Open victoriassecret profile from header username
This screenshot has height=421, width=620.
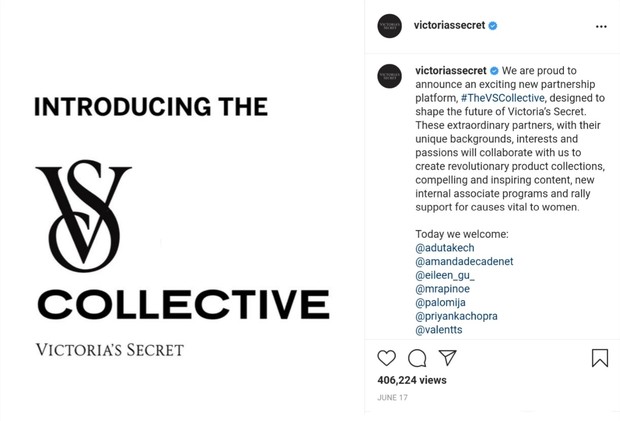click(450, 26)
